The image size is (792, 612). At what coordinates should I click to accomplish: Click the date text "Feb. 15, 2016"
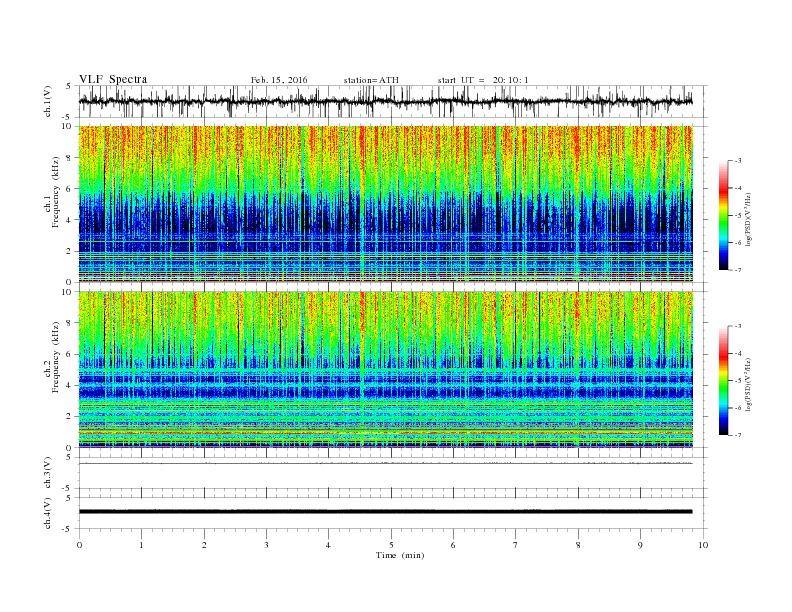(x=279, y=80)
